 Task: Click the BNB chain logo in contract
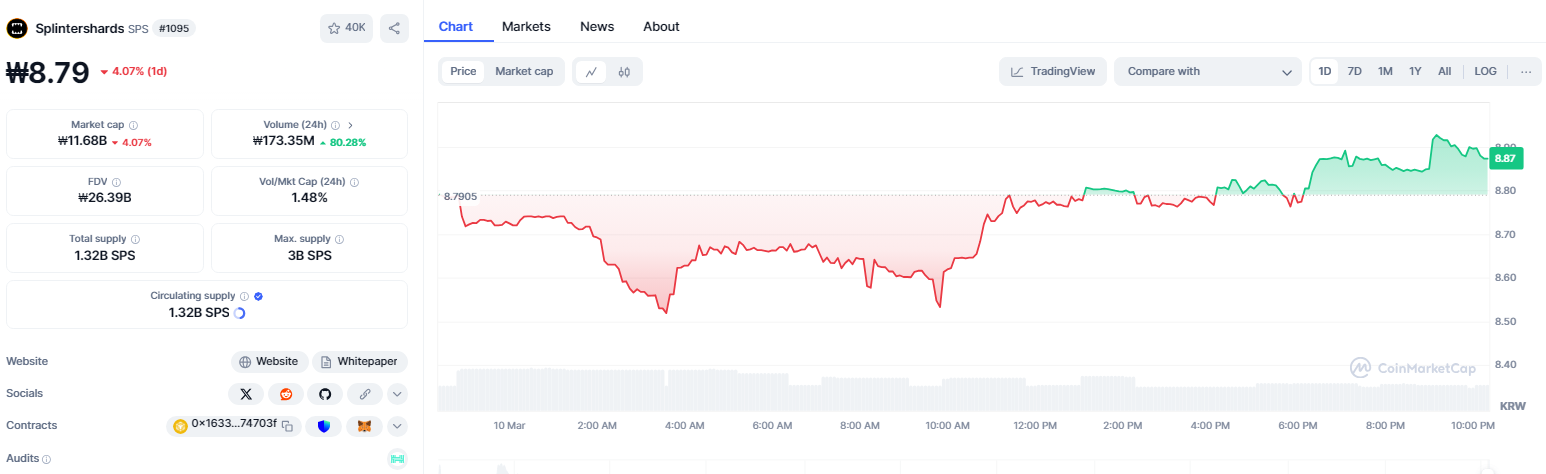181,426
